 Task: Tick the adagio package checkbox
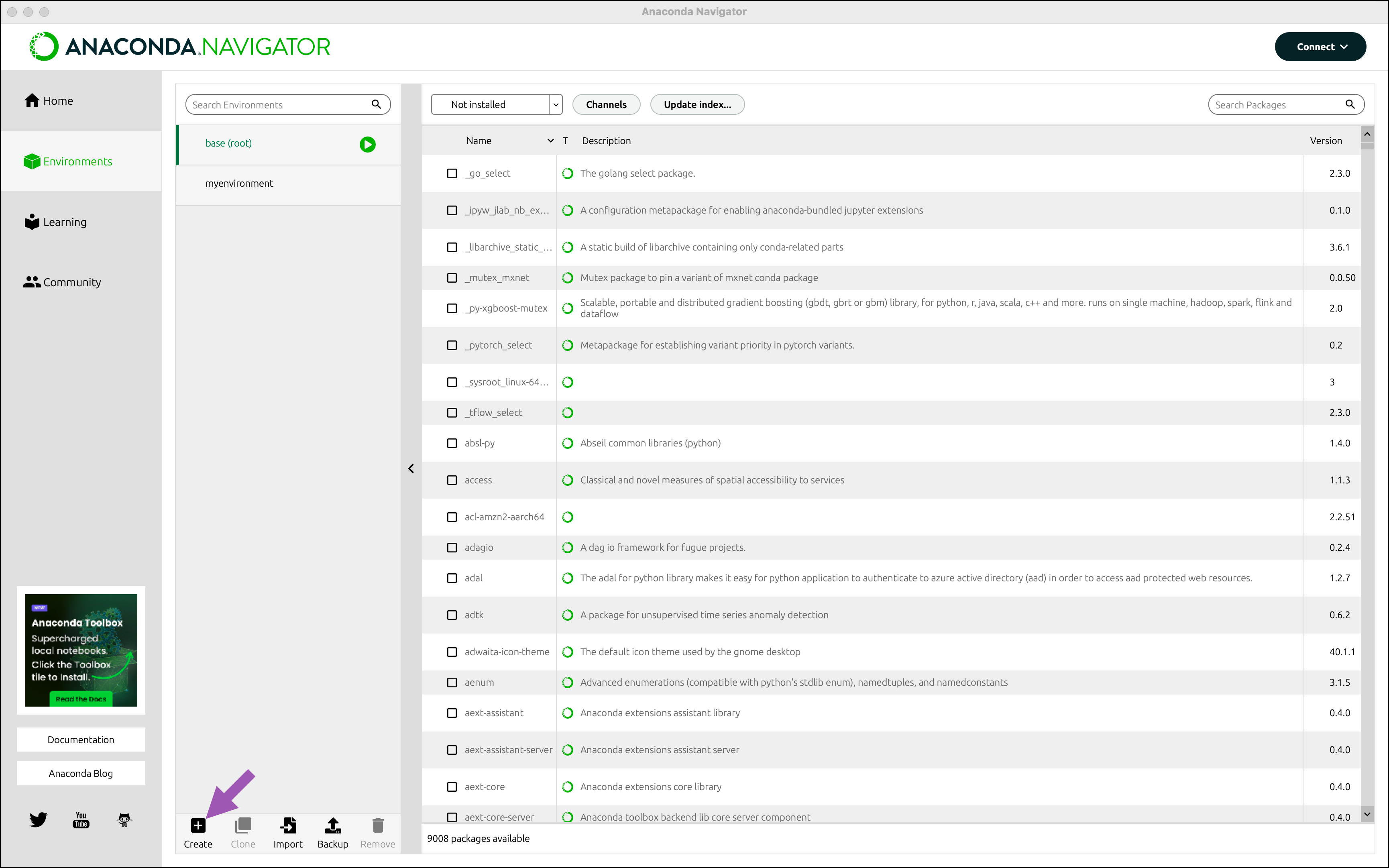click(x=452, y=548)
